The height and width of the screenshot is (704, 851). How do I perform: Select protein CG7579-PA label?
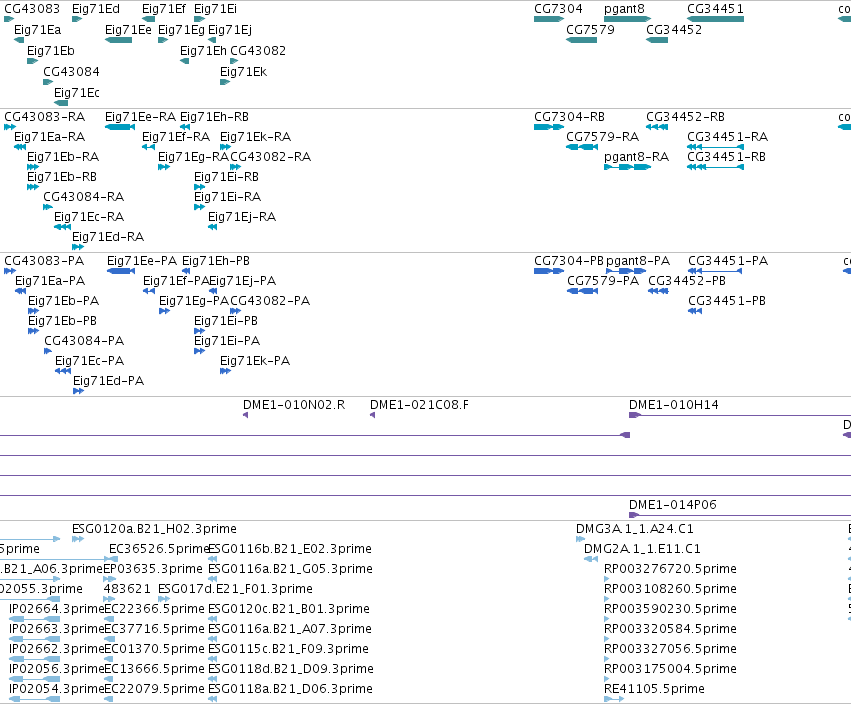(x=603, y=282)
